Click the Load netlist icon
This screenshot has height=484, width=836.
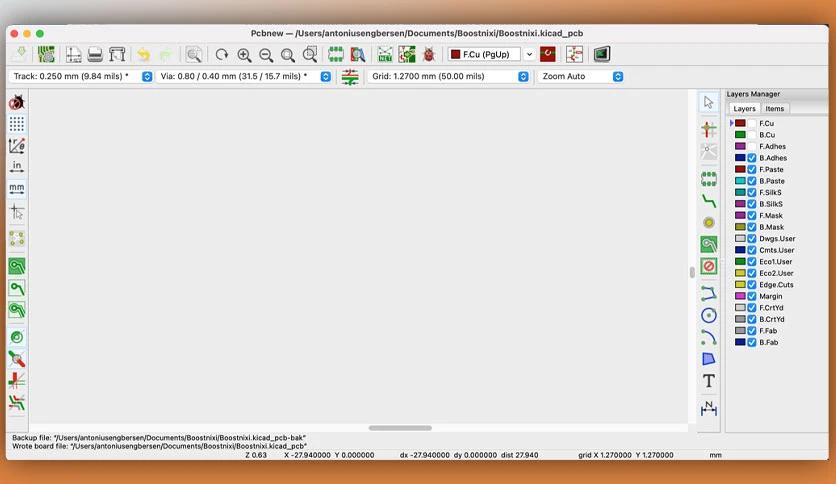[384, 54]
